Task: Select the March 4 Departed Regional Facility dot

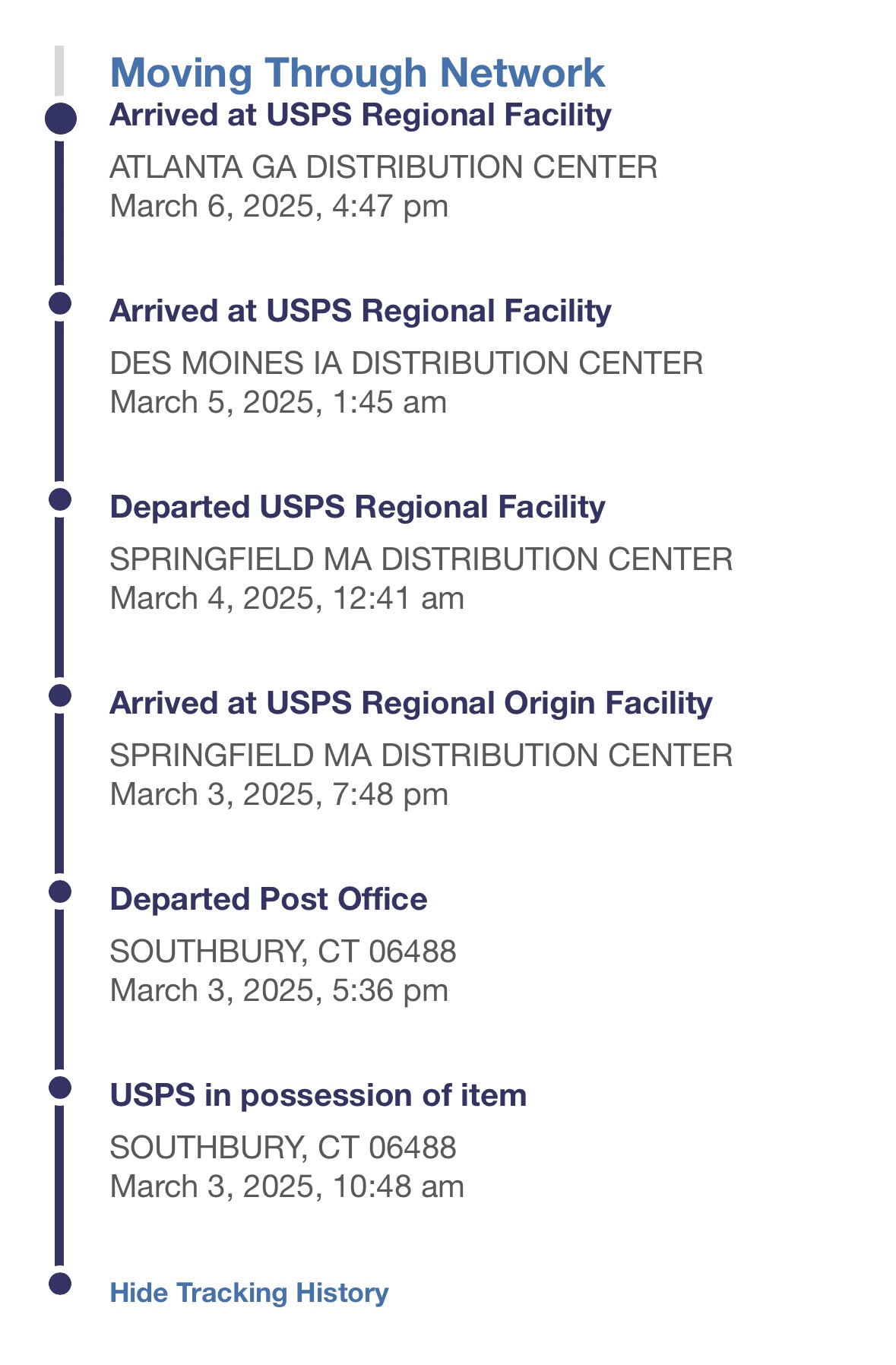Action: tap(60, 499)
